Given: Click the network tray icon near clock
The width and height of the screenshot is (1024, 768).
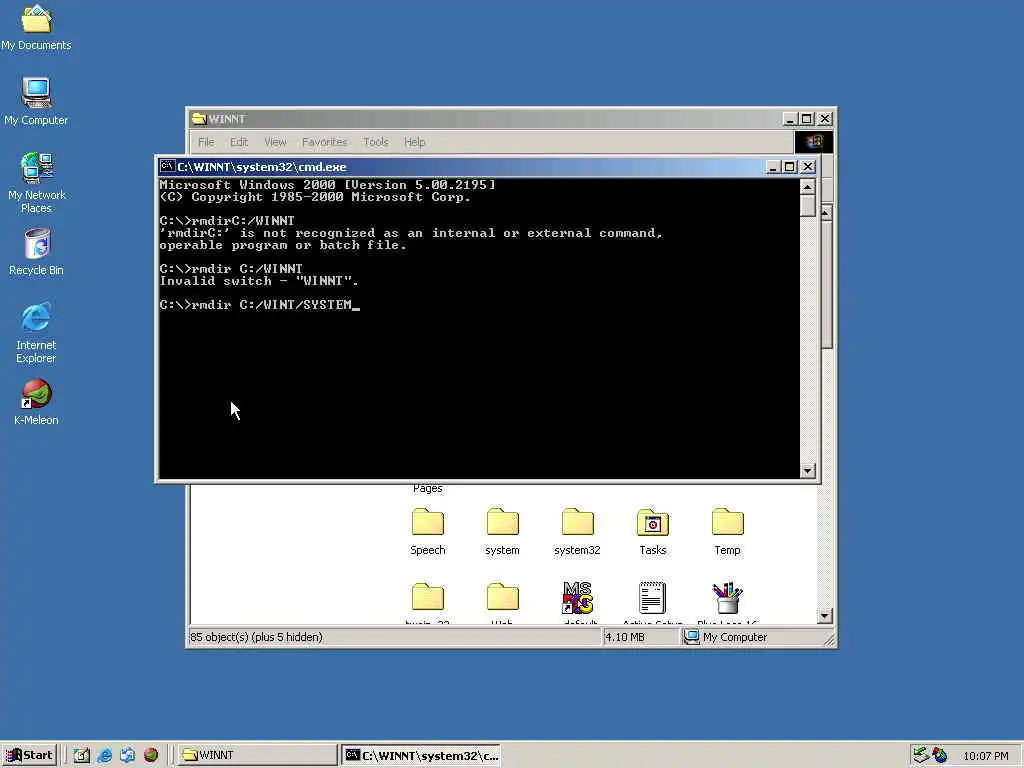Looking at the screenshot, I should [921, 755].
